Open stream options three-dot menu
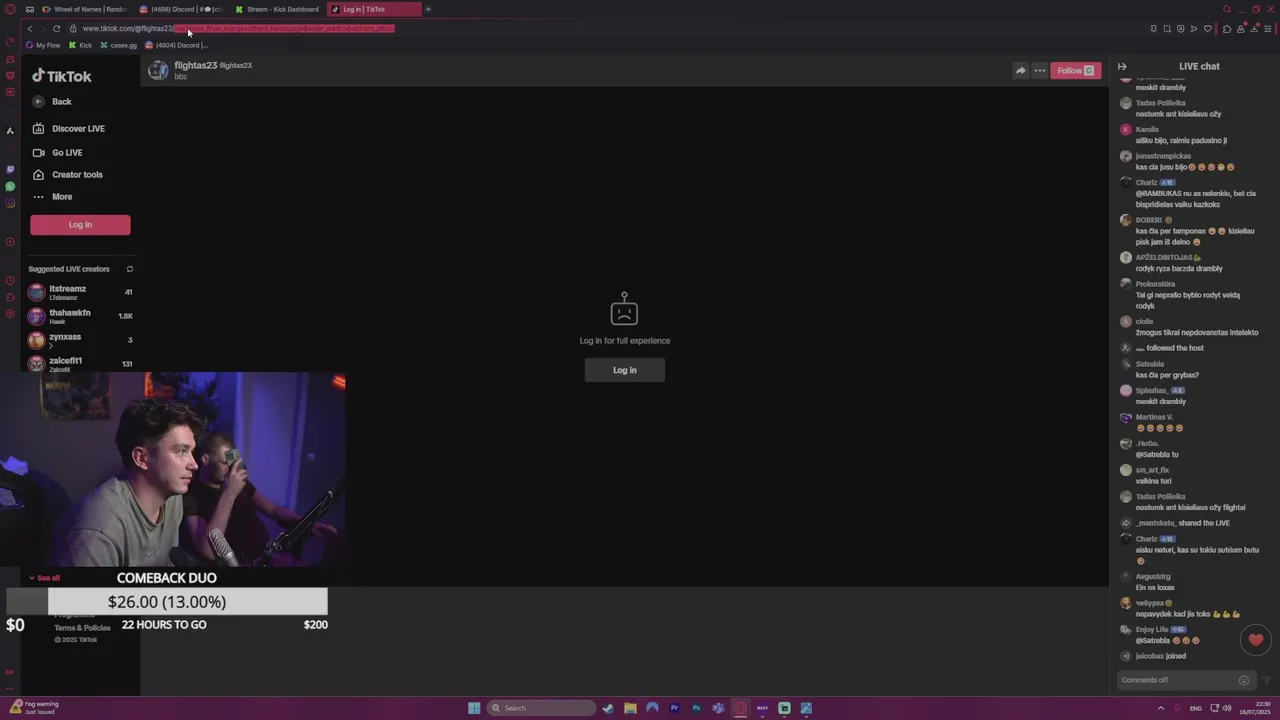Image resolution: width=1280 pixels, height=720 pixels. coord(1039,70)
